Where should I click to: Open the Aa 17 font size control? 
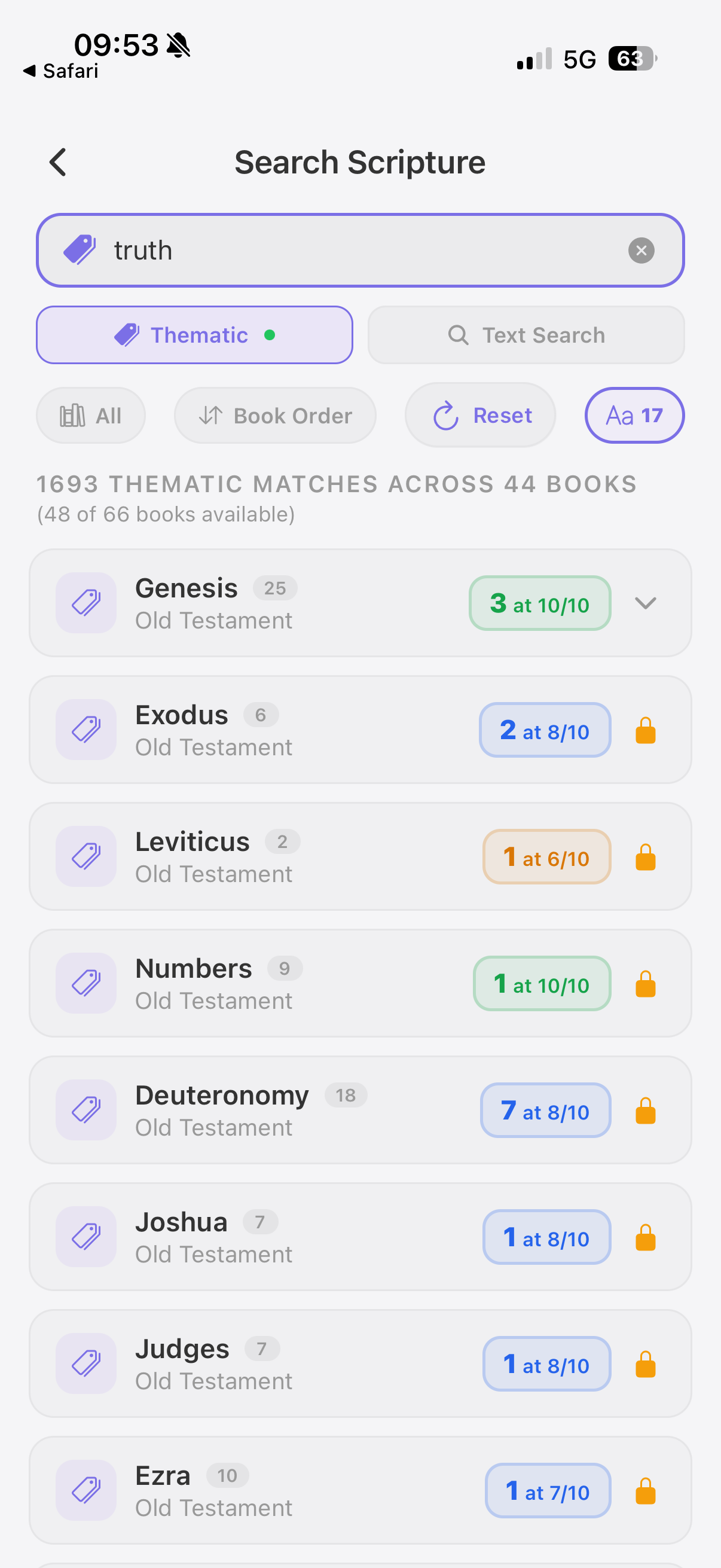click(x=634, y=416)
